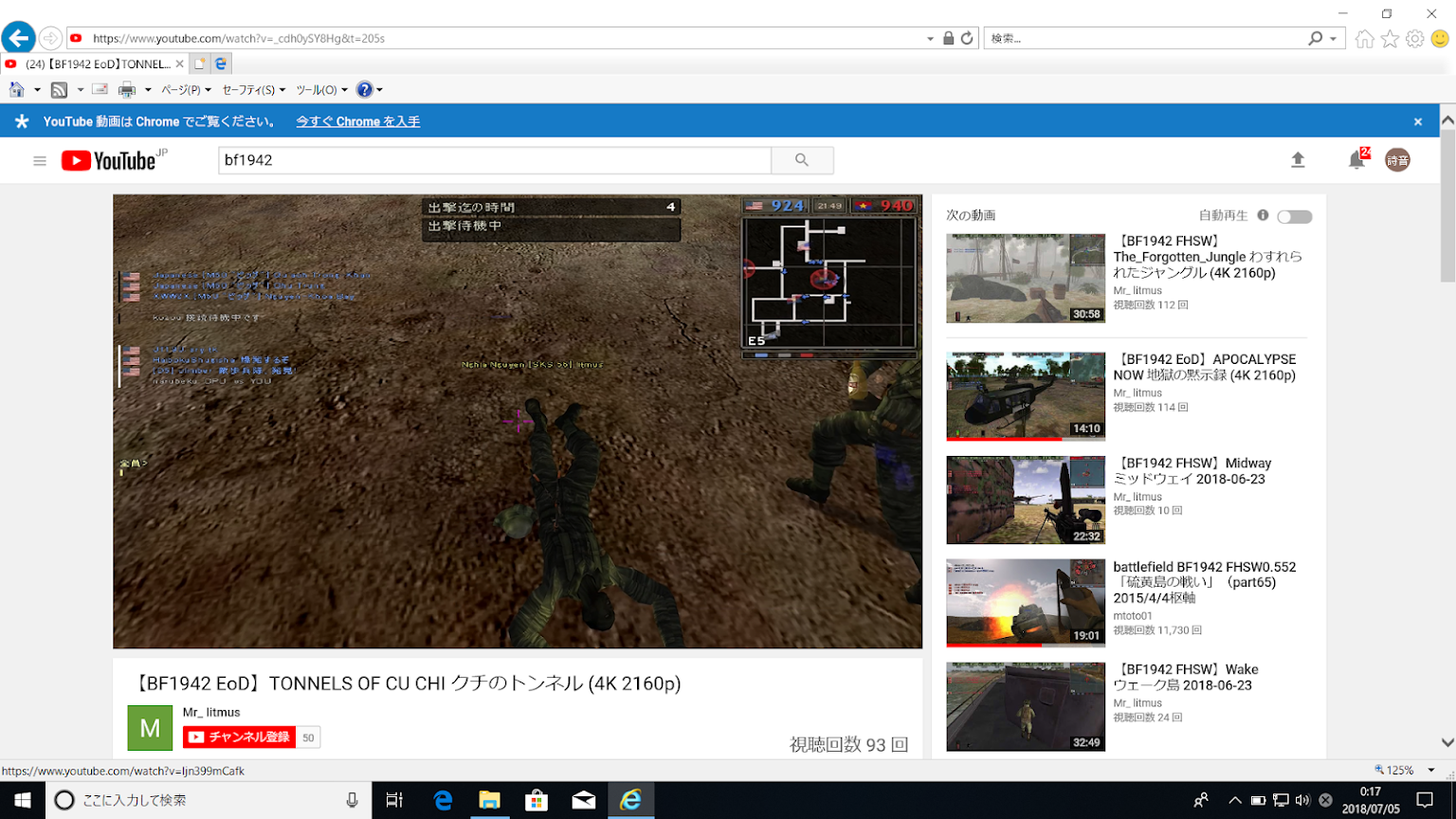Click inside the main video player
Image resolution: width=1456 pixels, height=819 pixels.
pyautogui.click(x=518, y=422)
